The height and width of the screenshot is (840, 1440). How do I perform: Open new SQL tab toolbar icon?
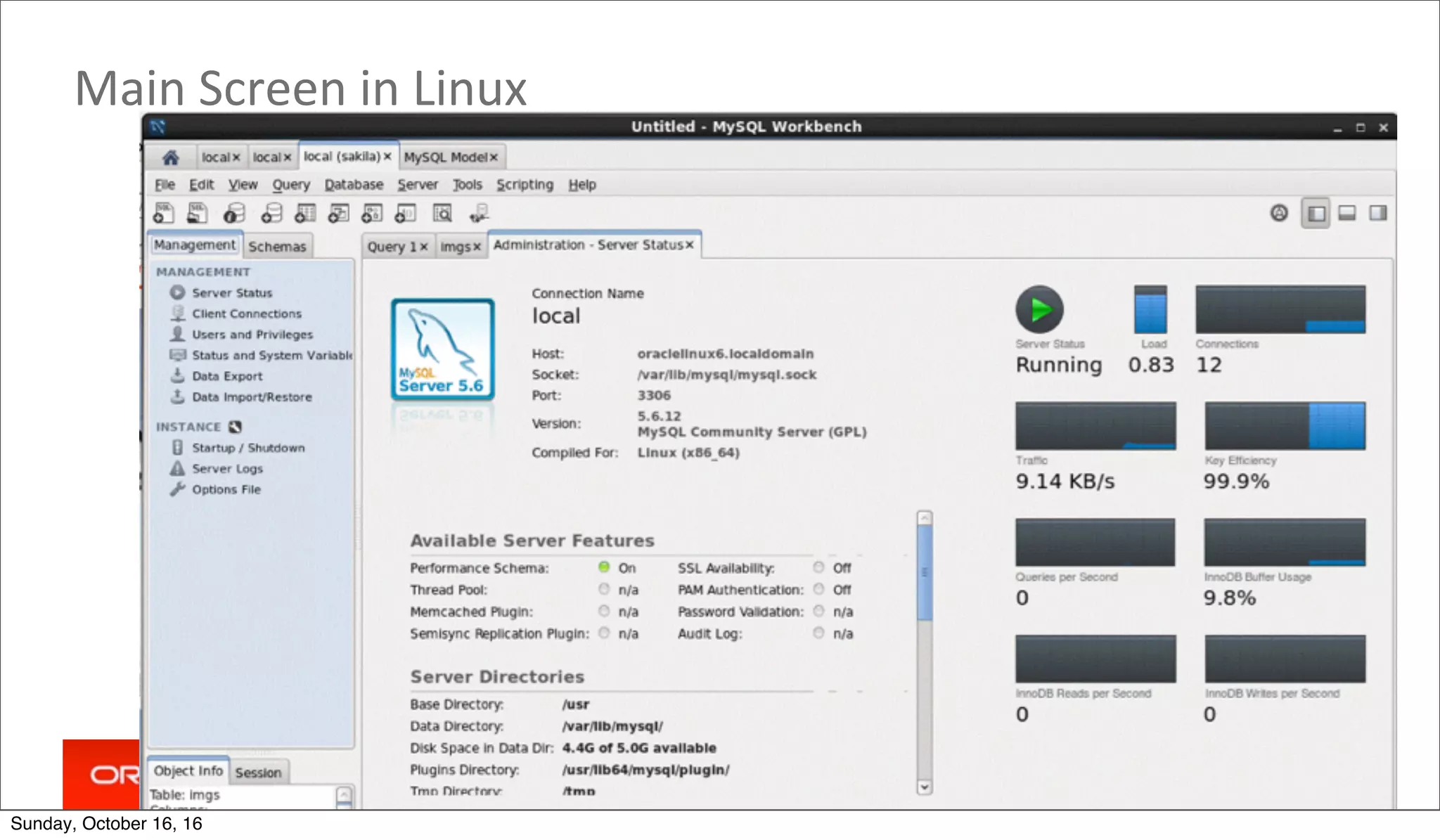tap(163, 212)
